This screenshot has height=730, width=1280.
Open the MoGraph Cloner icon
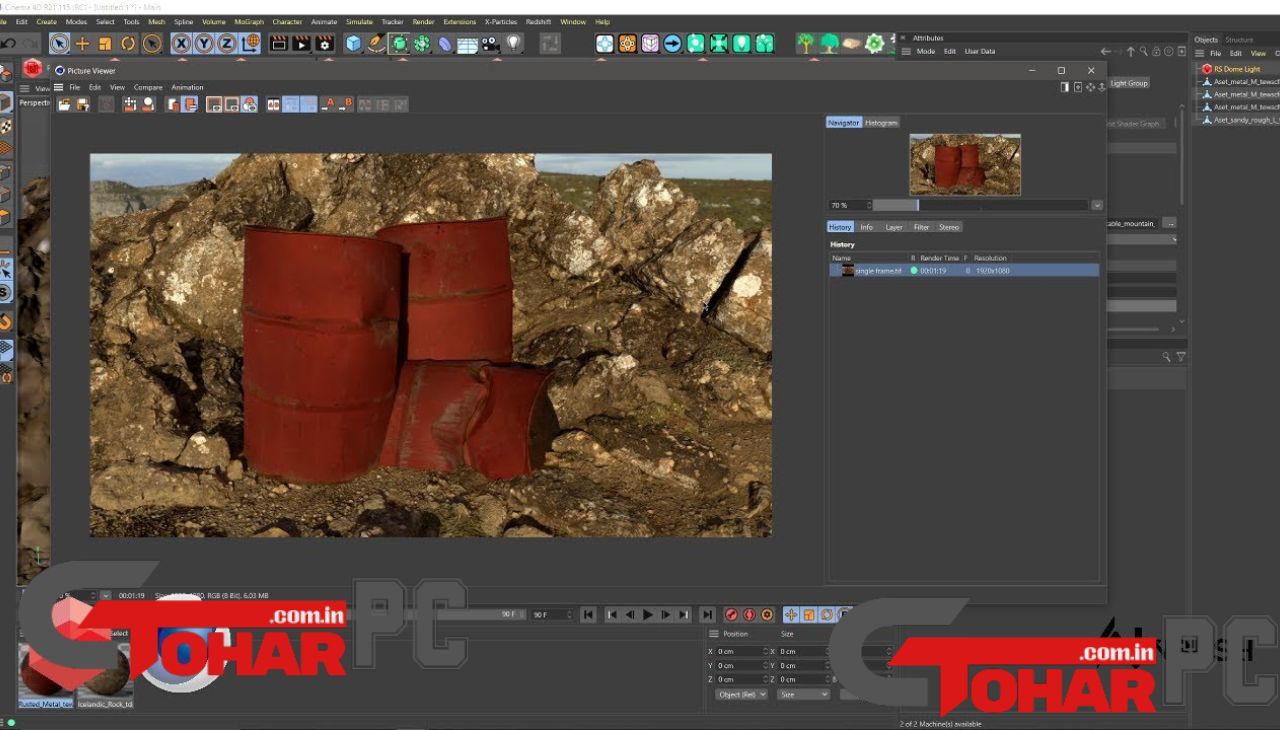coord(422,43)
